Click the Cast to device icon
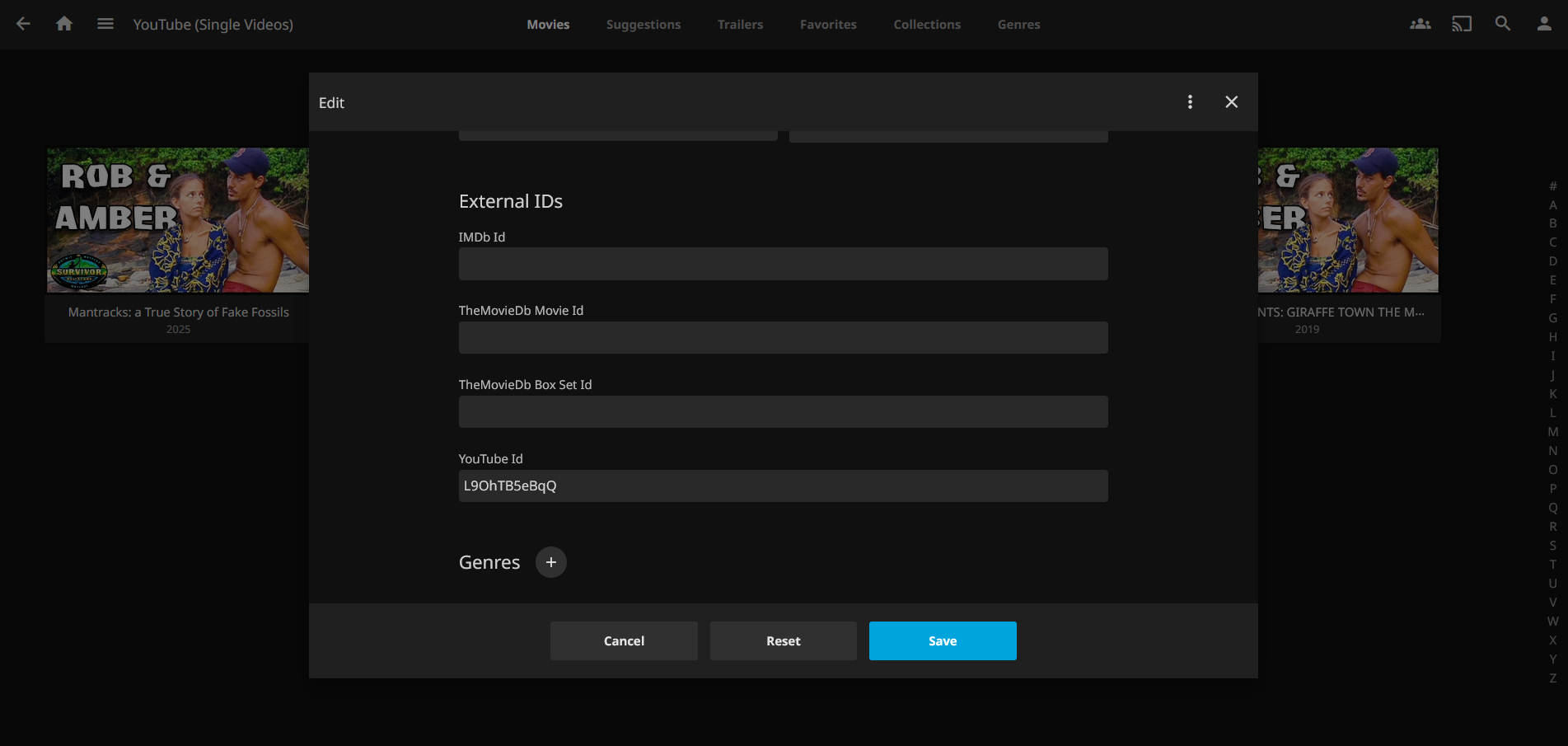 [x=1461, y=24]
